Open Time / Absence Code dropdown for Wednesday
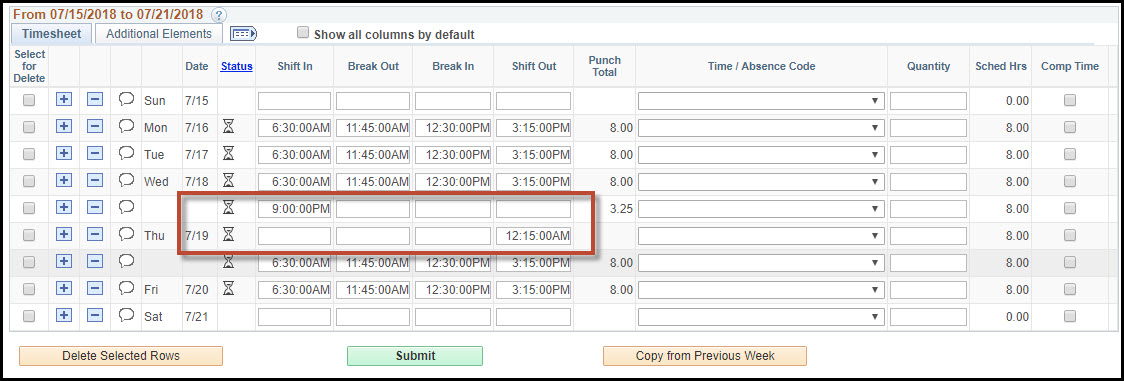Image resolution: width=1124 pixels, height=381 pixels. coord(761,182)
